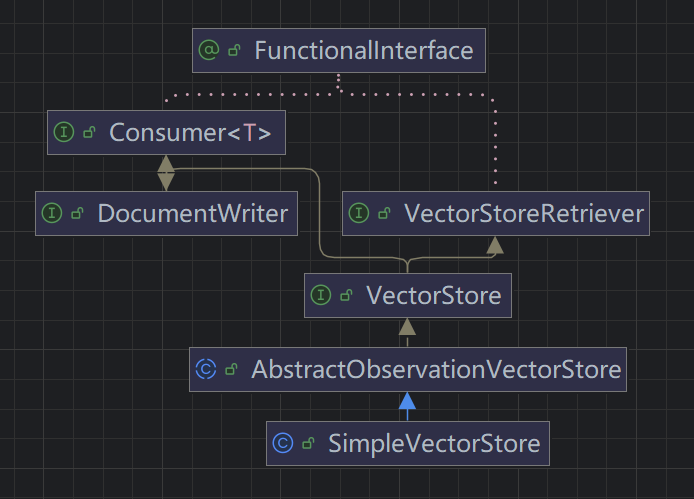Click the abstract class icon beside AbstractObservationVectorStore
694x499 pixels.
point(206,370)
